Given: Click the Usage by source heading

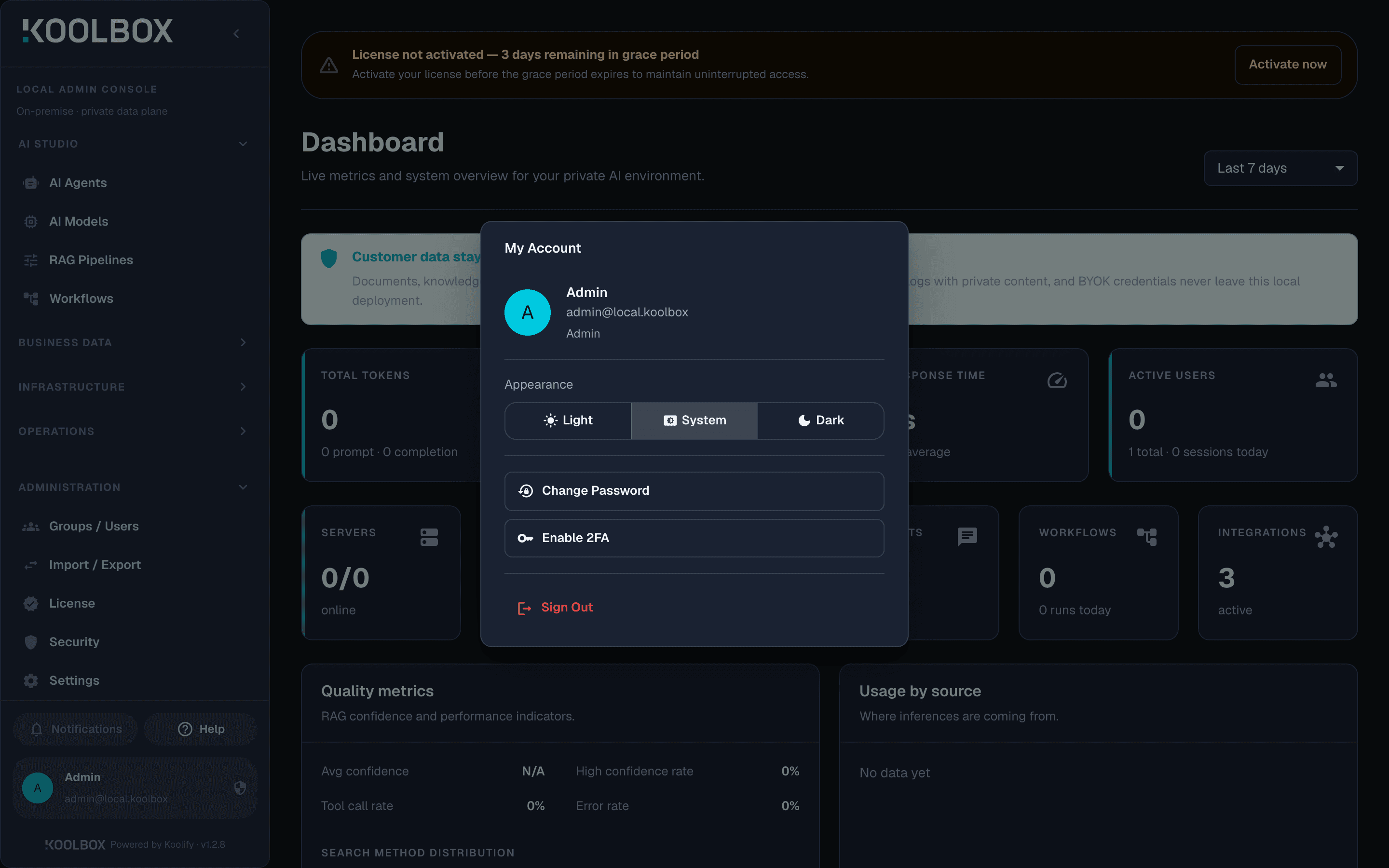Looking at the screenshot, I should click(x=920, y=691).
